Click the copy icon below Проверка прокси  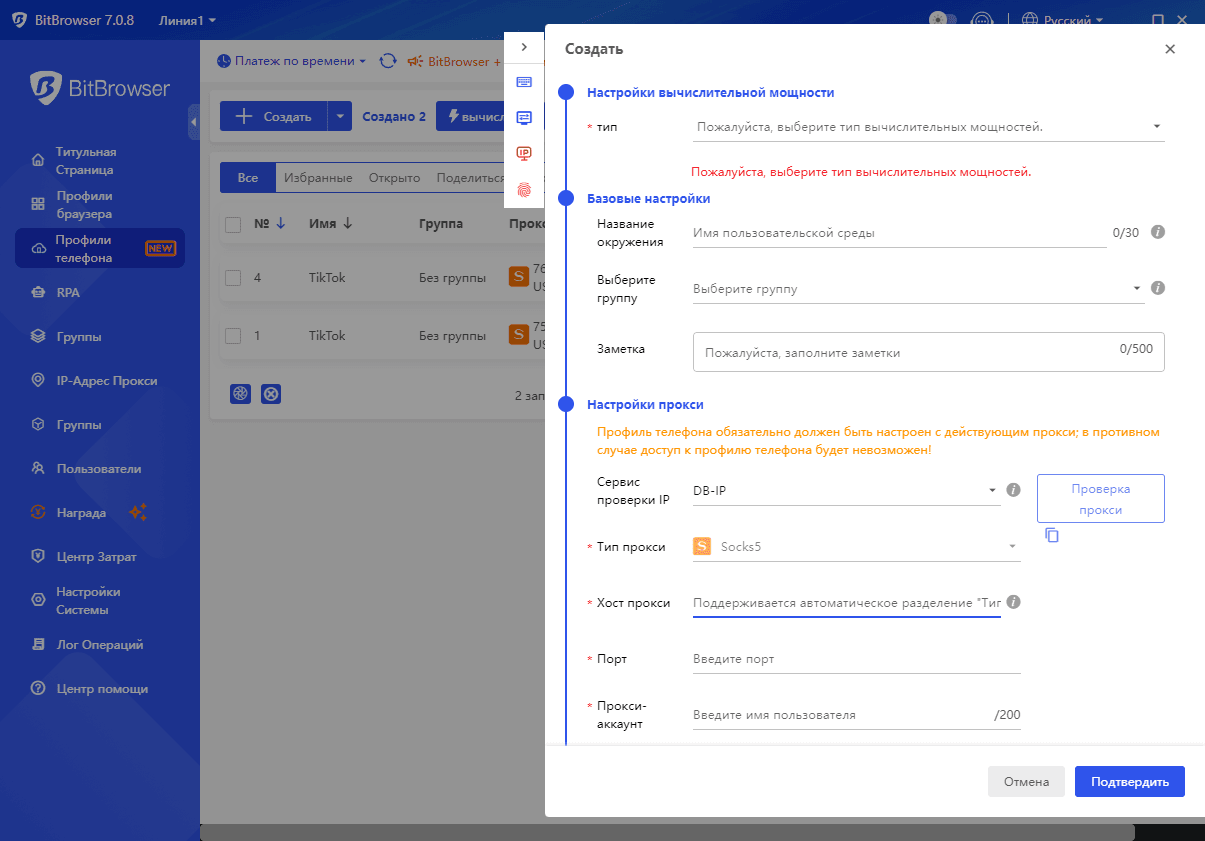pyautogui.click(x=1052, y=535)
